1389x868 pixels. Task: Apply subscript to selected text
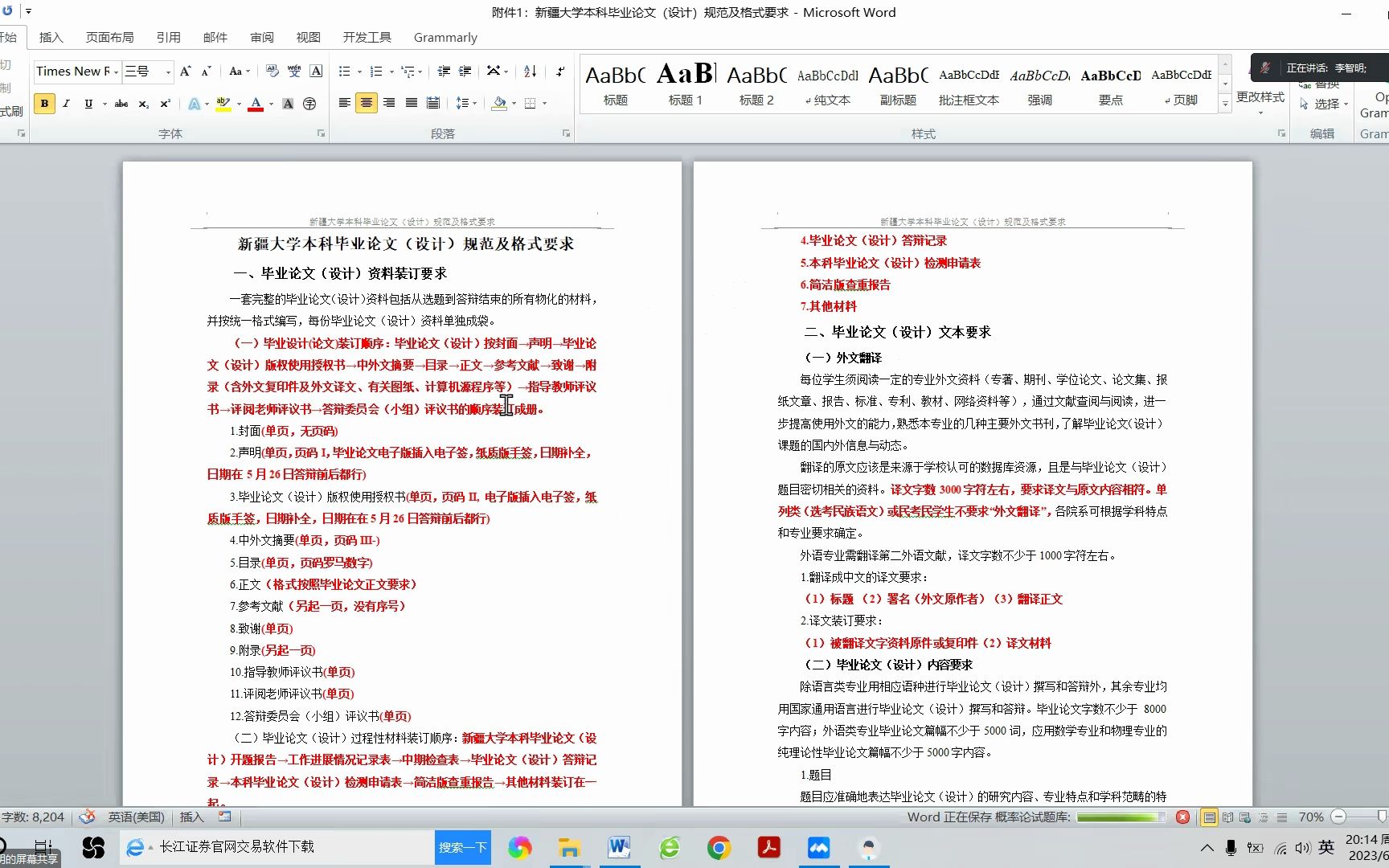[142, 103]
